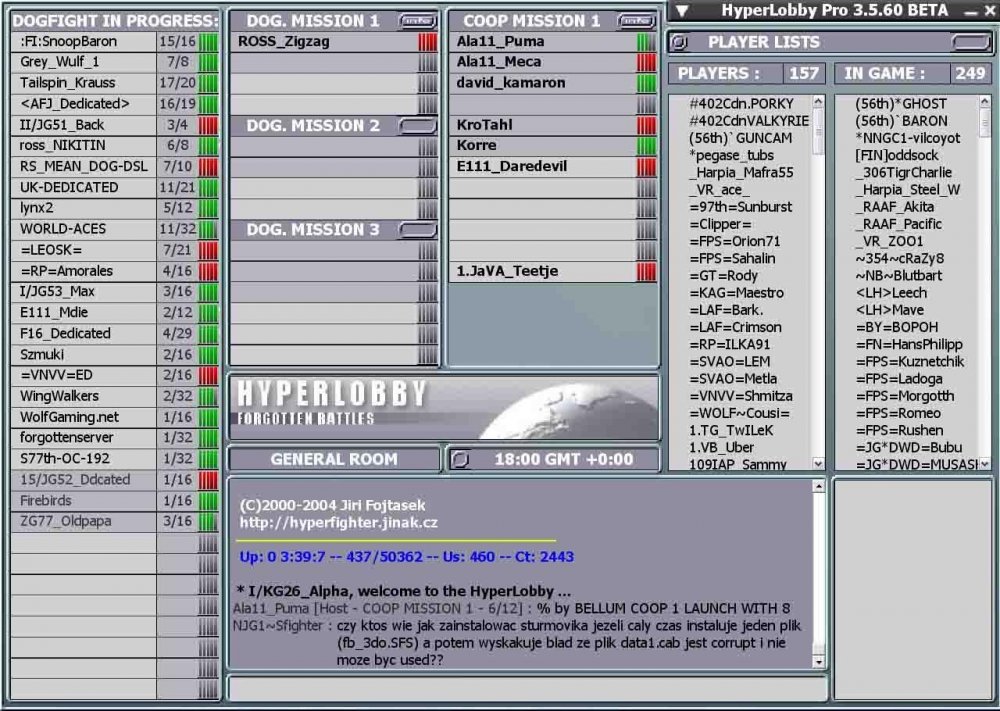Select the Dogfight In Progress header
The image size is (1000, 711).
[116, 21]
